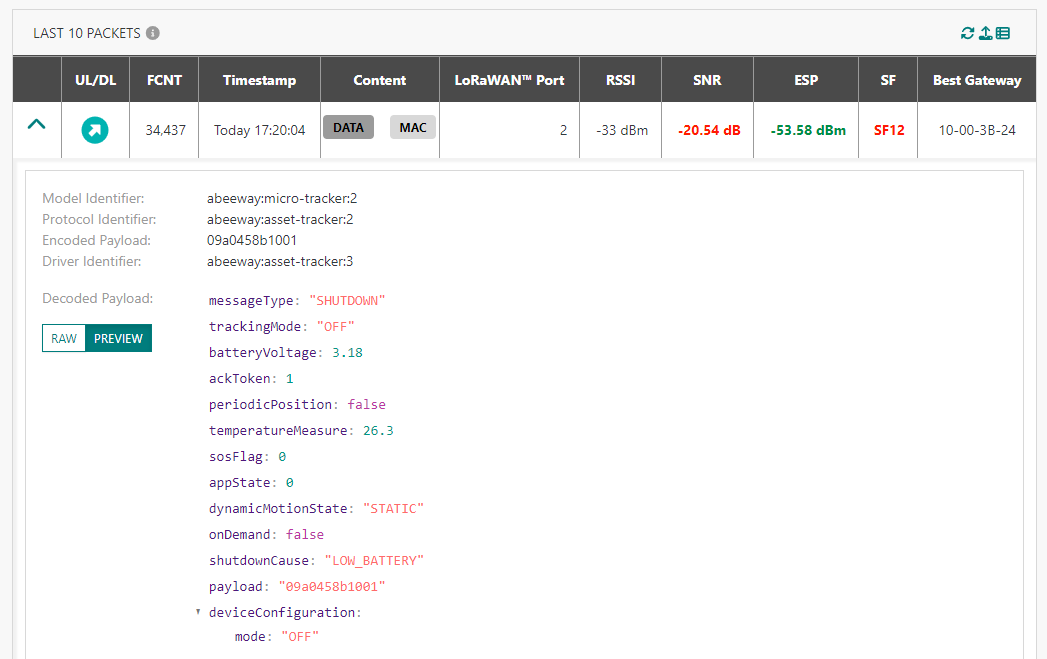1047x659 pixels.
Task: Click the Timestamp column header
Action: coord(259,80)
